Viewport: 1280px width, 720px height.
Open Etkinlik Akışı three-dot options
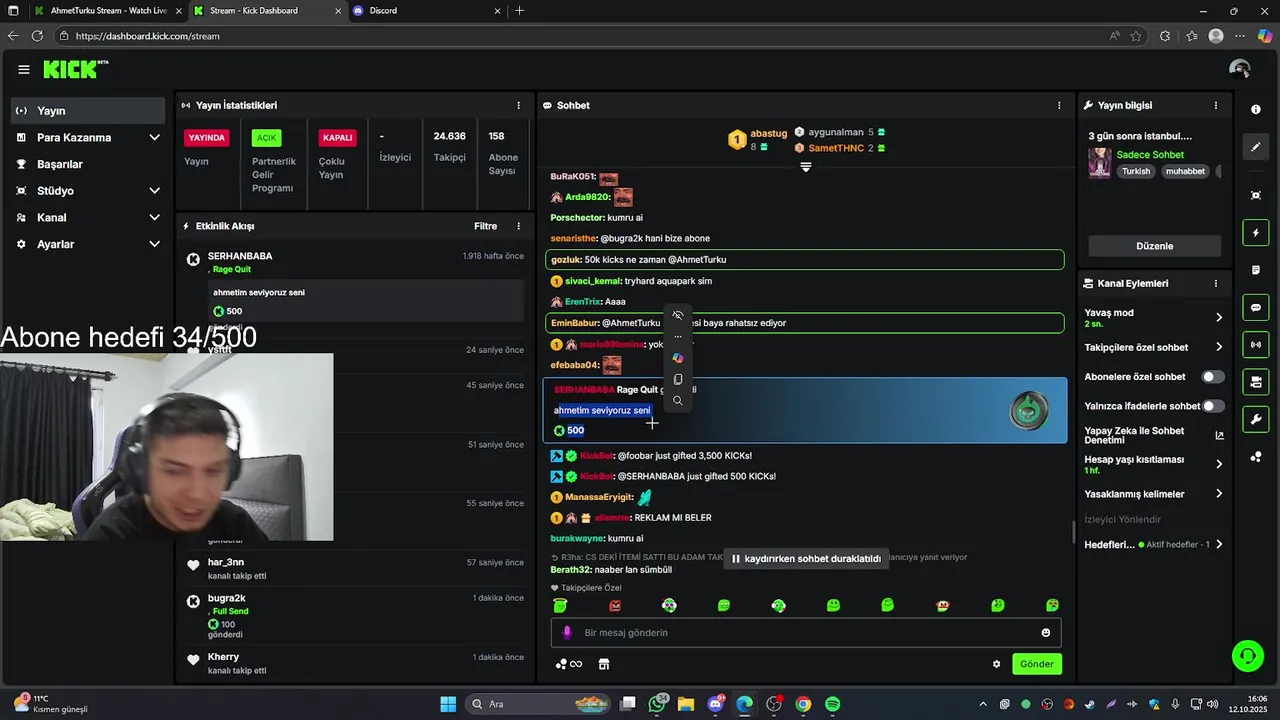point(518,226)
